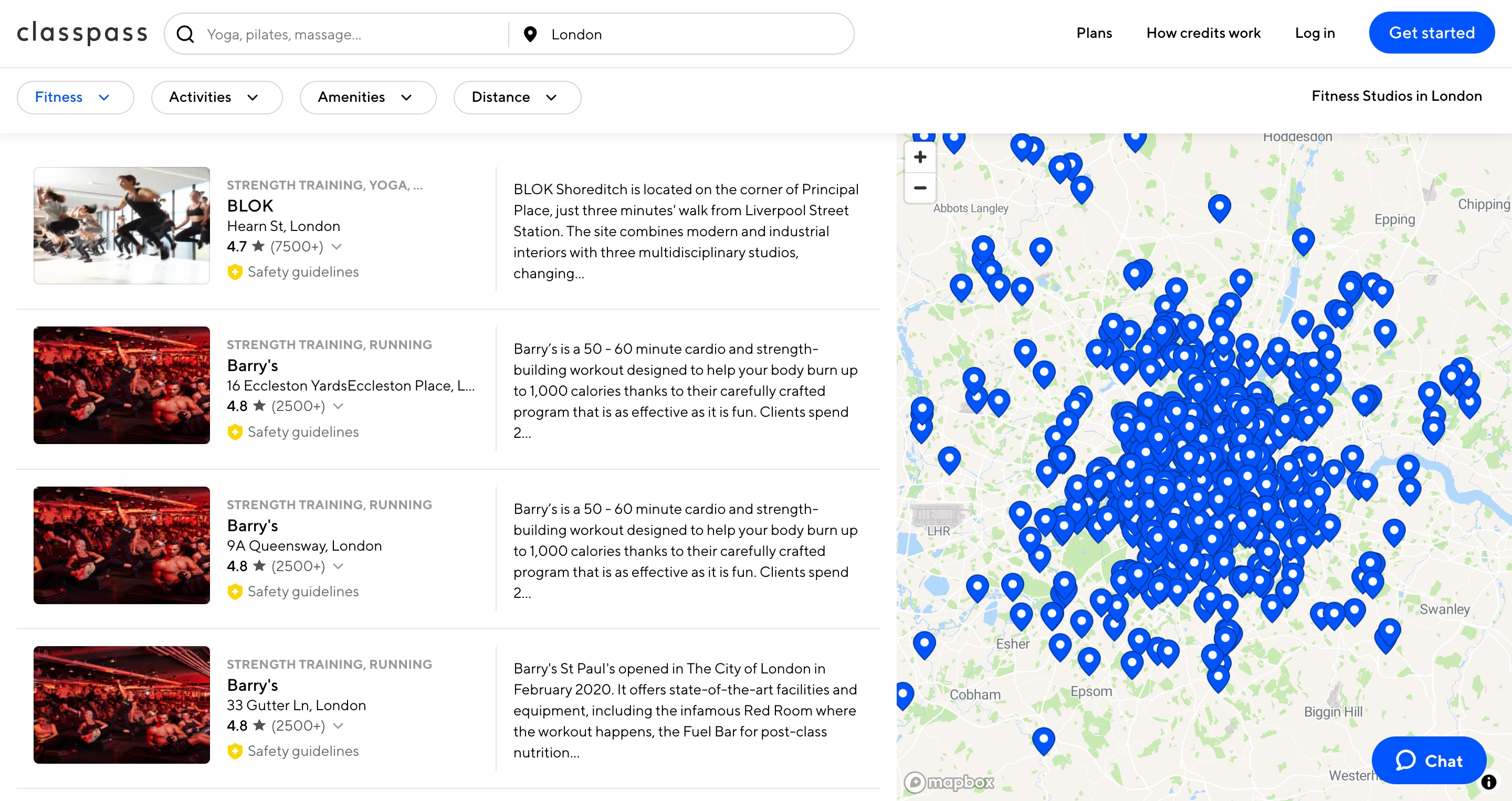Screen dimensions: 1512x801
Task: Click the Barry's St Paul's description text
Action: tap(685, 711)
